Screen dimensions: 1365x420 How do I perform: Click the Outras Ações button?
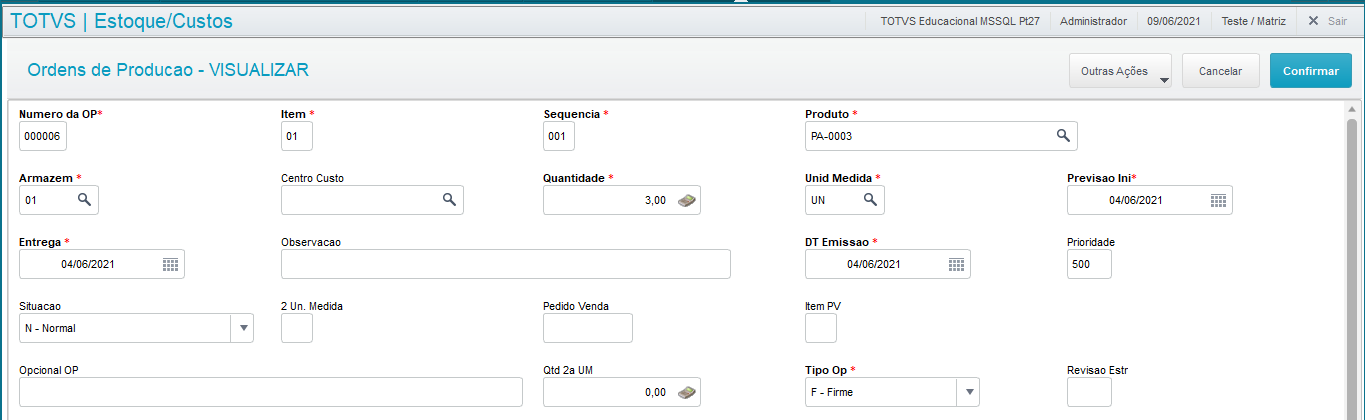pyautogui.click(x=1120, y=71)
